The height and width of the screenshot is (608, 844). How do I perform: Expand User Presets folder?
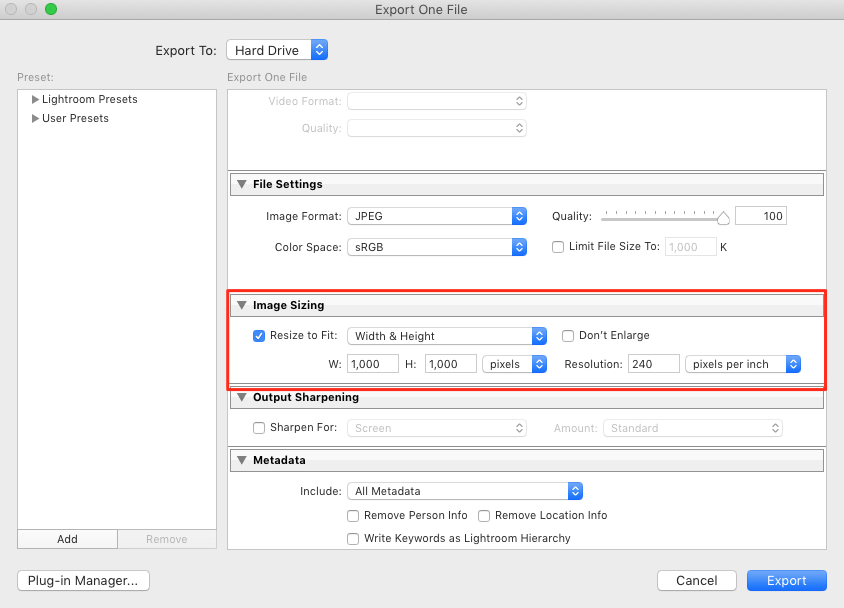click(x=35, y=118)
